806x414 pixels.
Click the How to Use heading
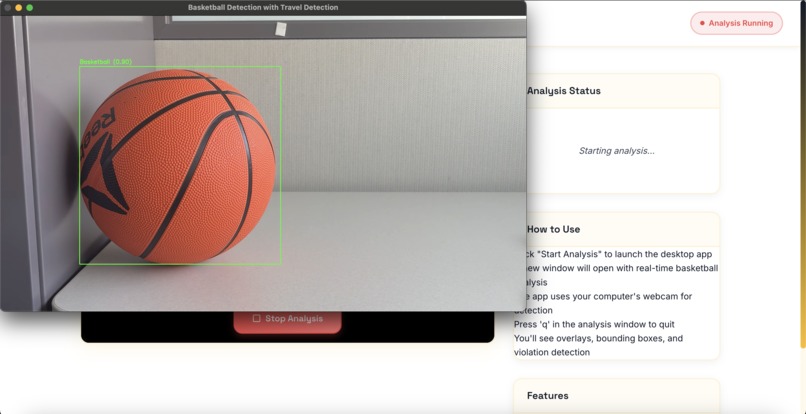point(554,229)
